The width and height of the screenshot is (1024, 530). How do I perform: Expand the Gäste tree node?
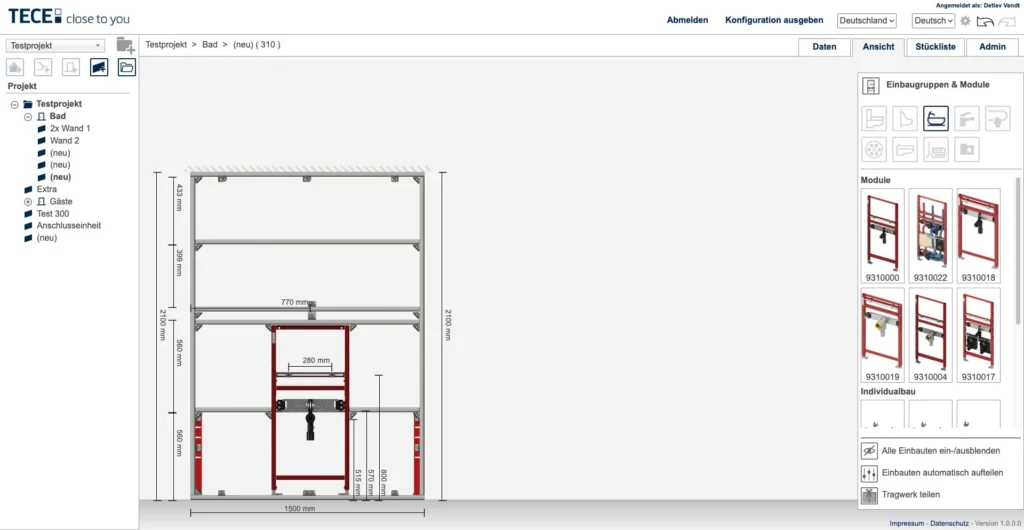(x=28, y=201)
